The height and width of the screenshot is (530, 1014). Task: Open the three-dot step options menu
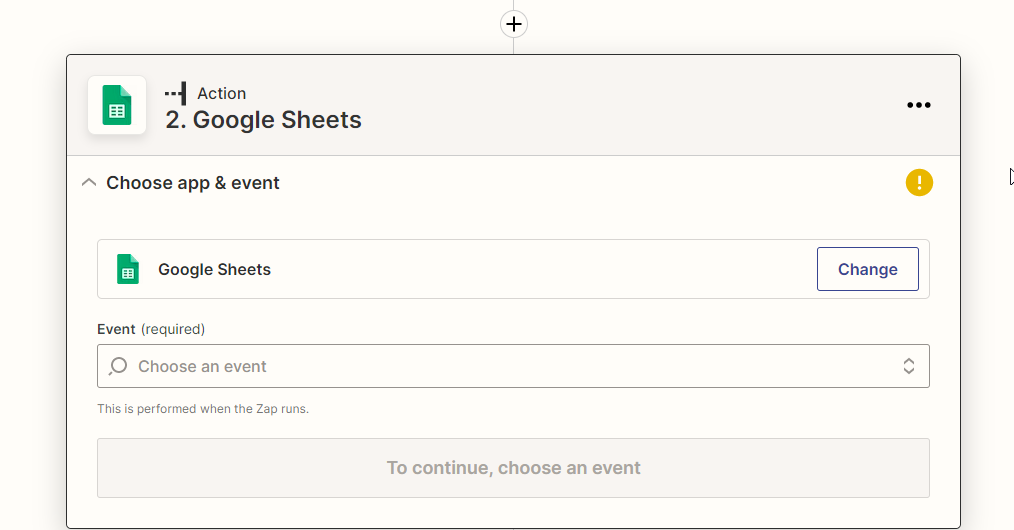click(x=918, y=105)
